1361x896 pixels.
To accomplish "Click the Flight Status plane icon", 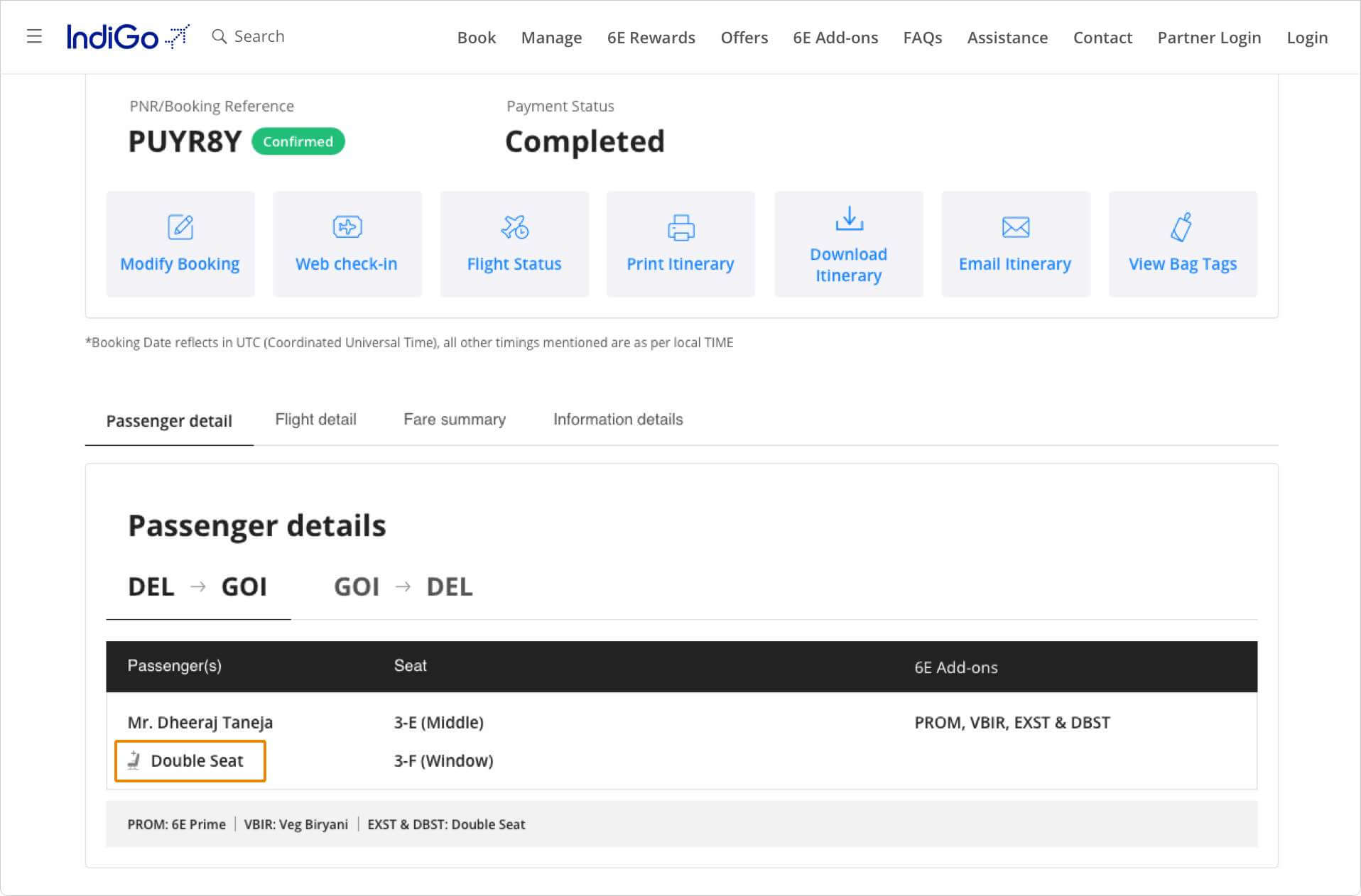I will point(514,227).
